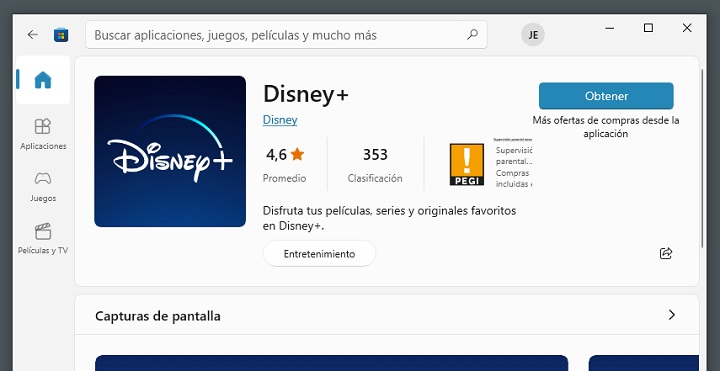
Task: Click the Obtener button
Action: pos(606,96)
